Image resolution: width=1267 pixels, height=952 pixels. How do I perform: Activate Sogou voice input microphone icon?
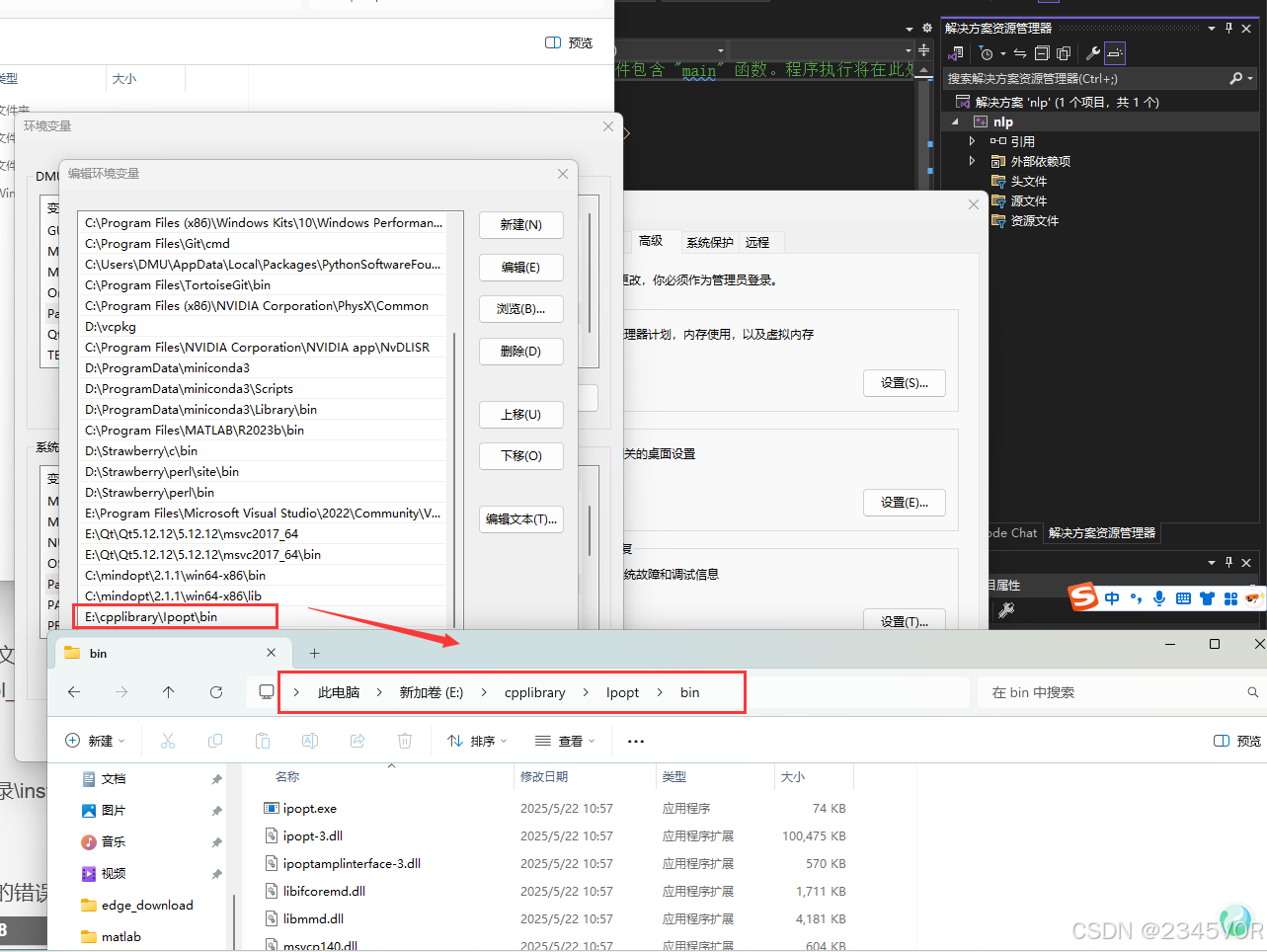pos(1159,597)
